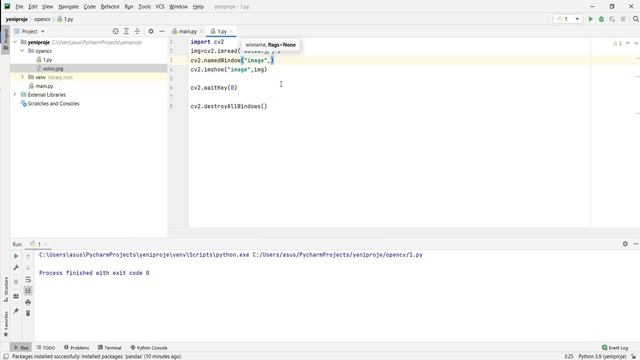This screenshot has width=640, height=360.
Task: Expand External Libraries node
Action: pos(15,95)
